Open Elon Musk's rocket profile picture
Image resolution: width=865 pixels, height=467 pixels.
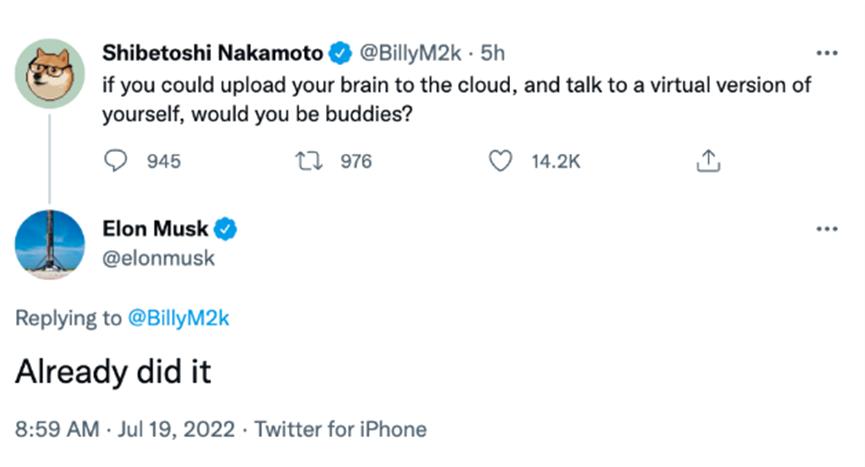point(50,245)
